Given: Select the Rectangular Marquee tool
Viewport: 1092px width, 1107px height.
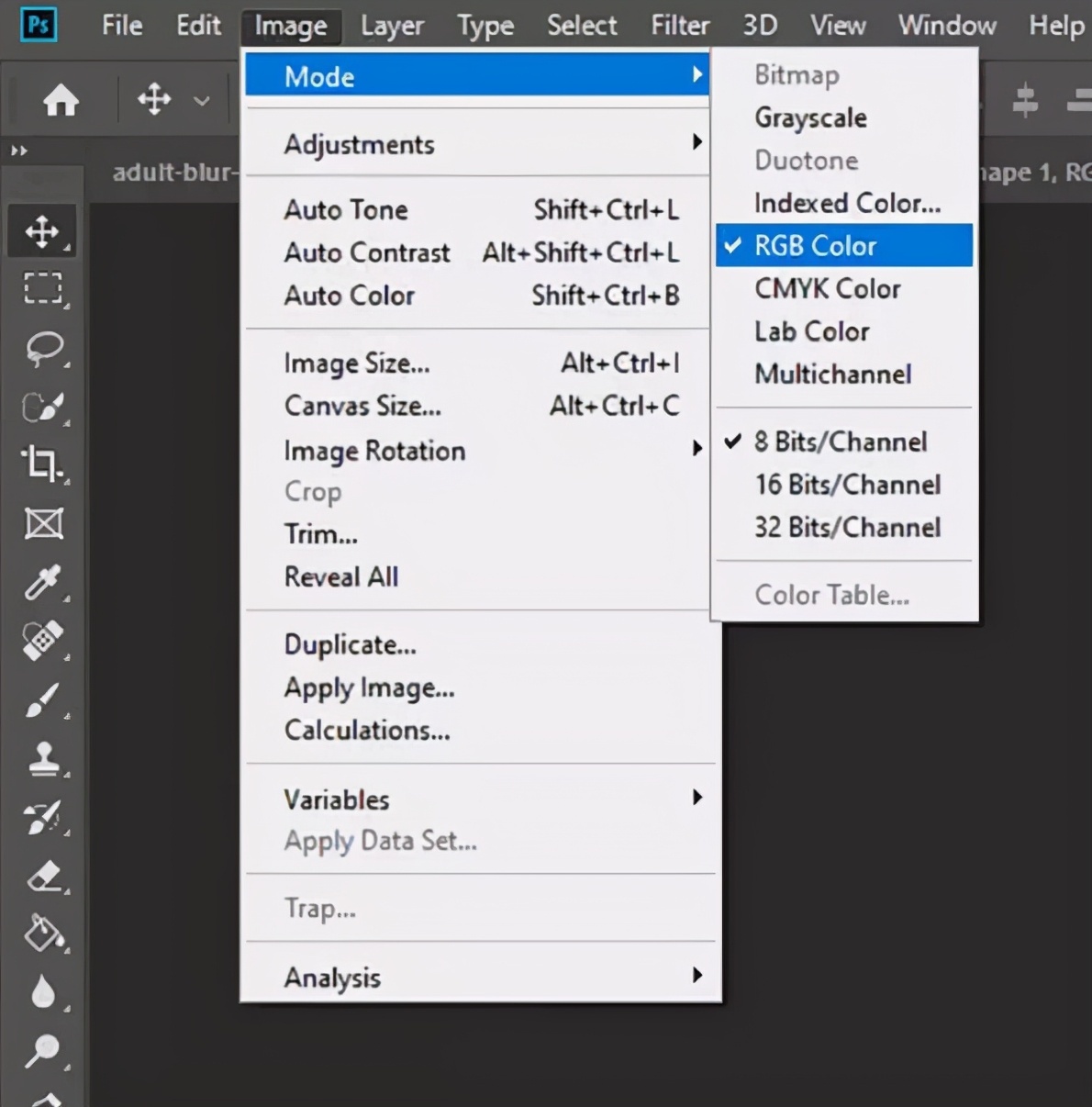Looking at the screenshot, I should [x=42, y=289].
